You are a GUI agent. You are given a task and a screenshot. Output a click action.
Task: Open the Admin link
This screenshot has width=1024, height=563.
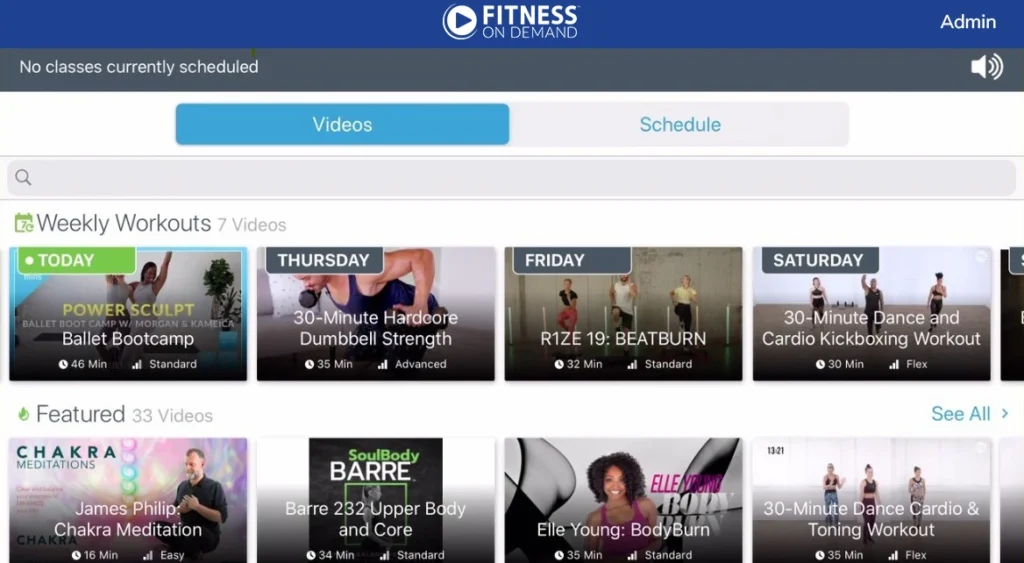point(968,22)
